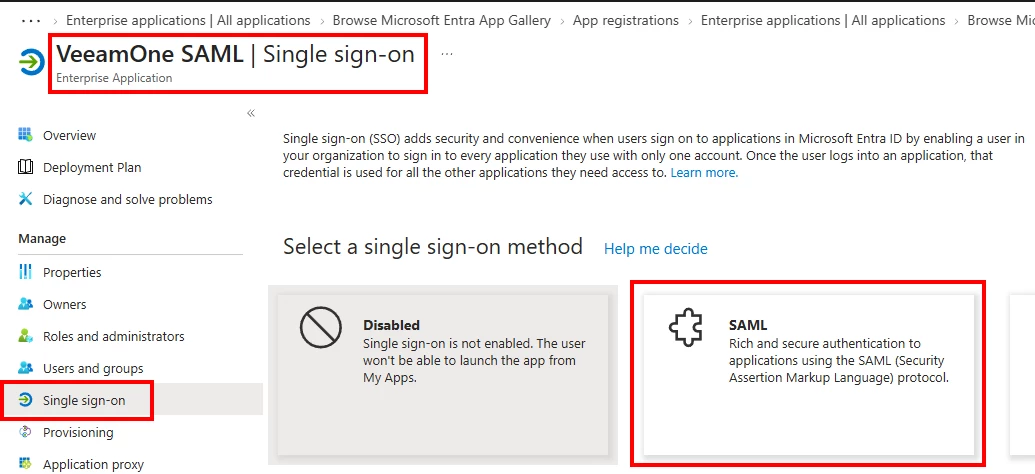Click the Help me decide link
Screen dimensions: 1035x474
tap(655, 249)
